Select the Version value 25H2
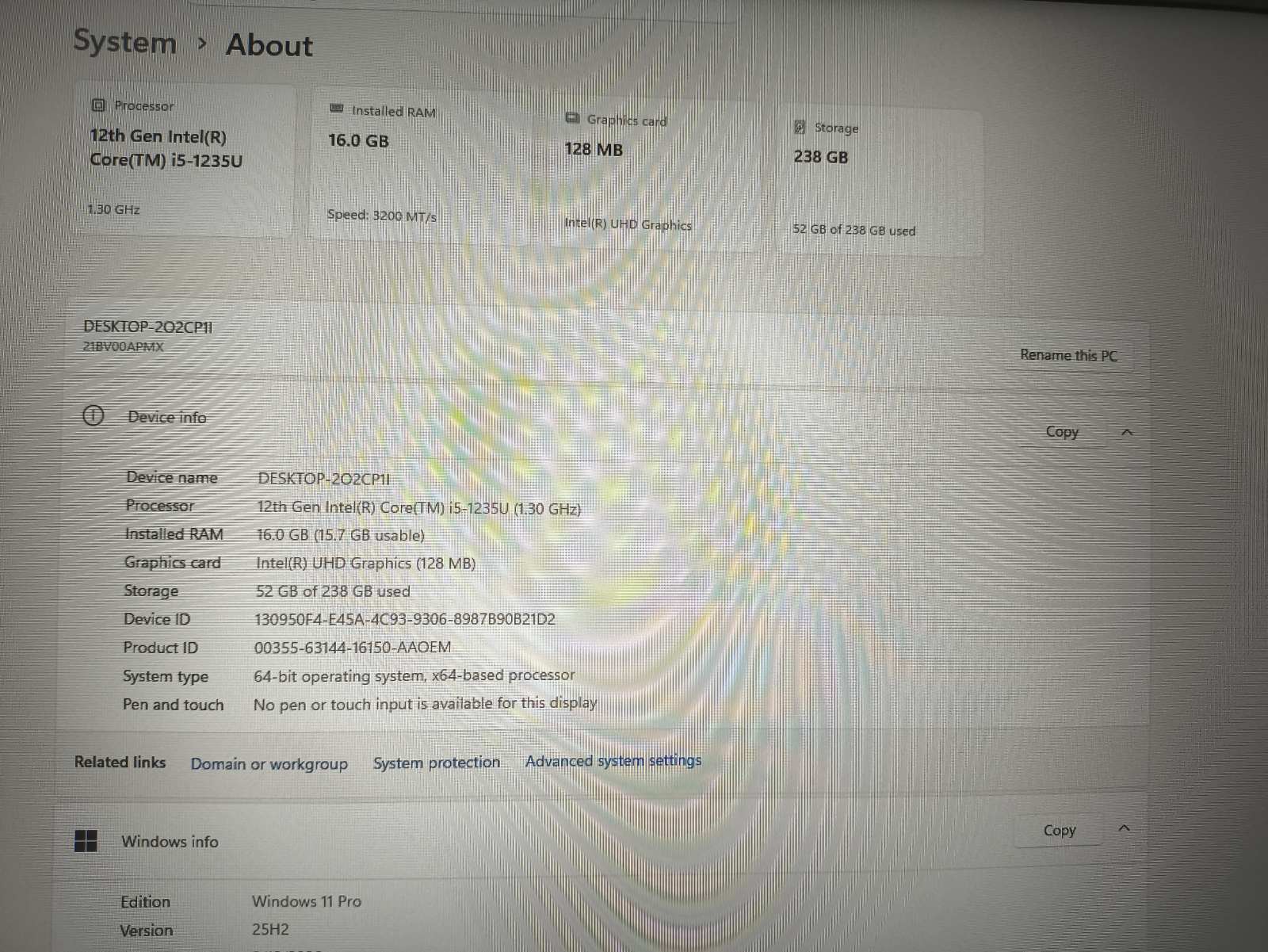This screenshot has height=952, width=1268. point(270,929)
